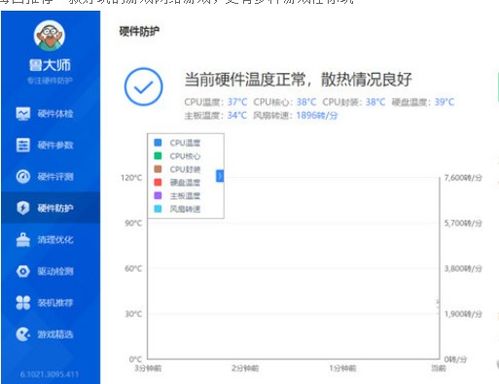The image size is (499, 384).
Task: Click the CPU核心 value 38°C
Action: [306, 102]
